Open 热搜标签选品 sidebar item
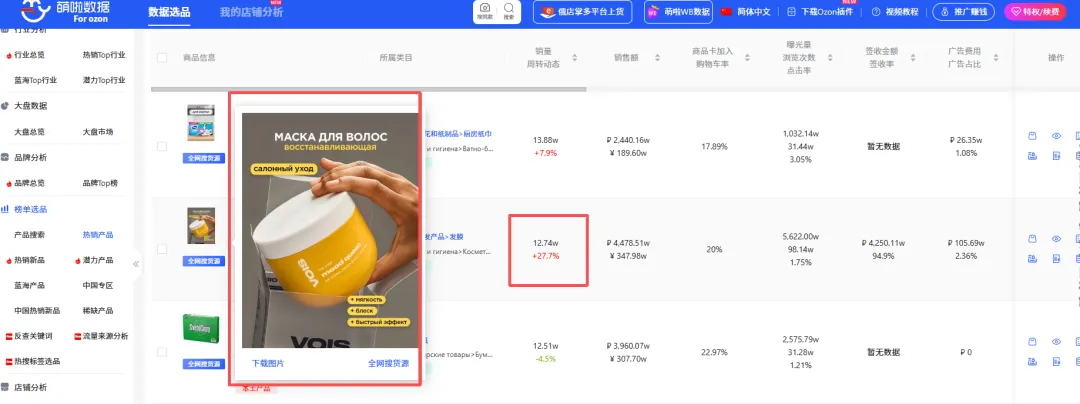 click(37, 361)
